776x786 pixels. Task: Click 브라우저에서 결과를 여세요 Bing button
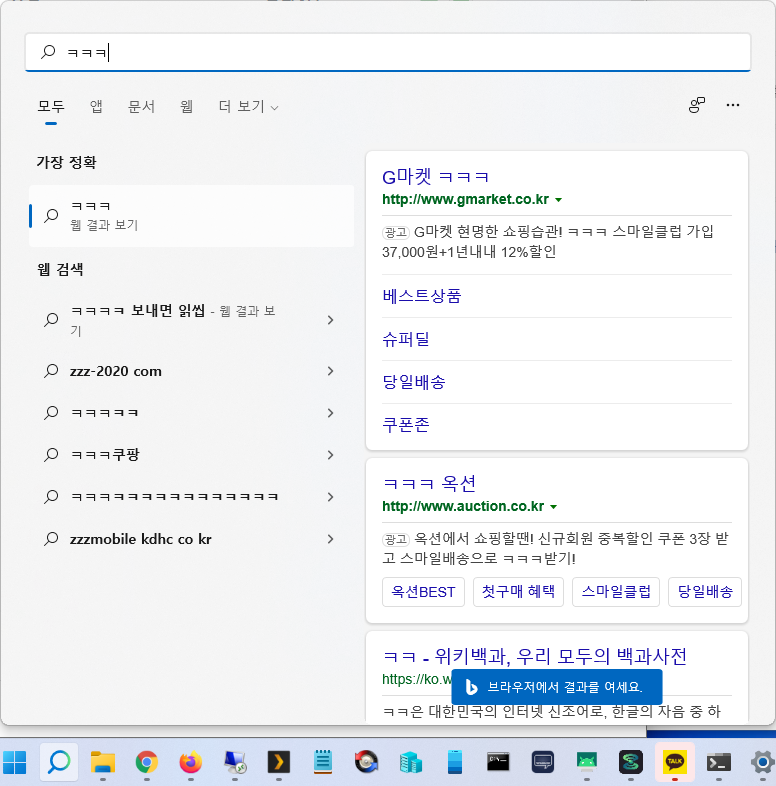pos(557,687)
